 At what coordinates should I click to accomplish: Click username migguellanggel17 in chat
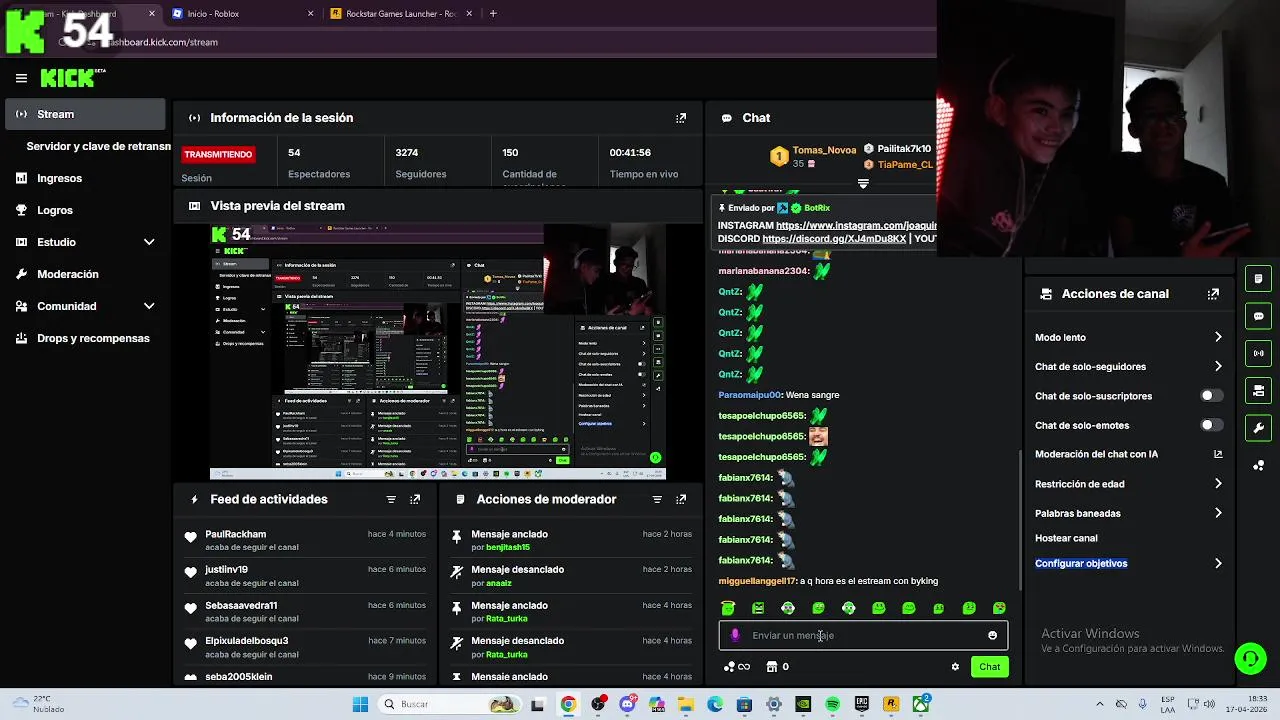click(757, 581)
